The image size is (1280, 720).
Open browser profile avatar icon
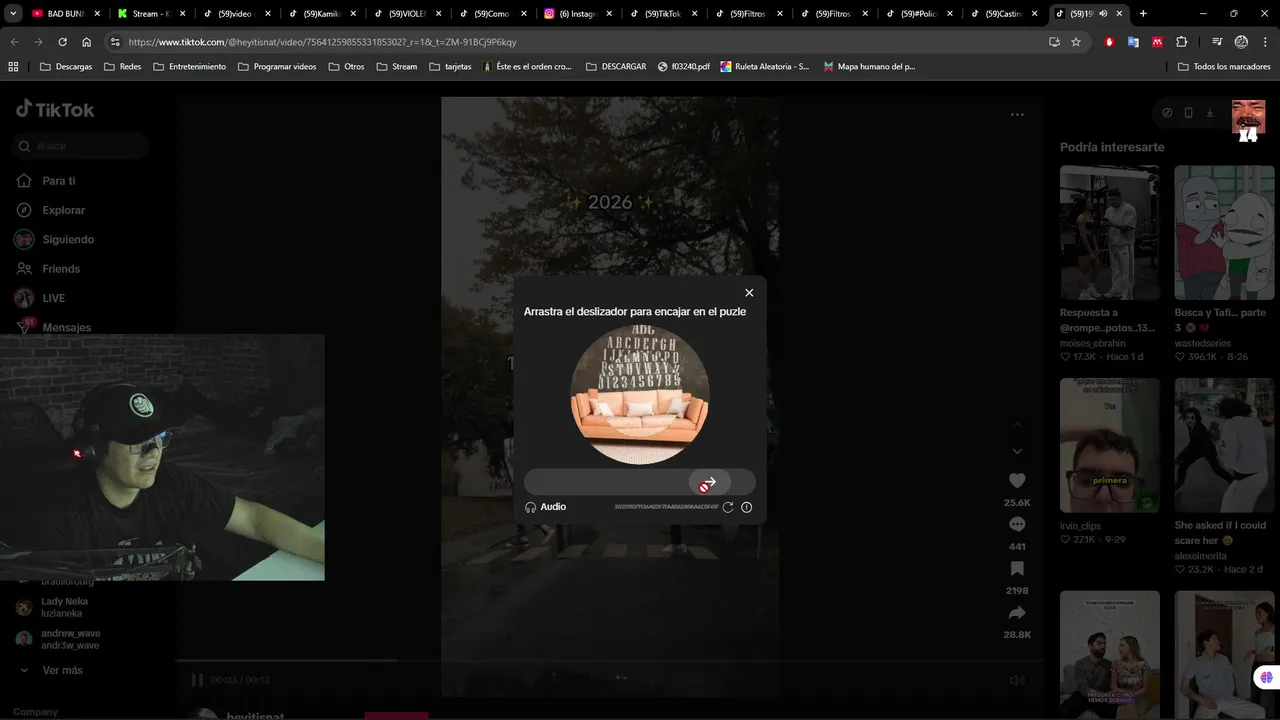(x=1241, y=42)
